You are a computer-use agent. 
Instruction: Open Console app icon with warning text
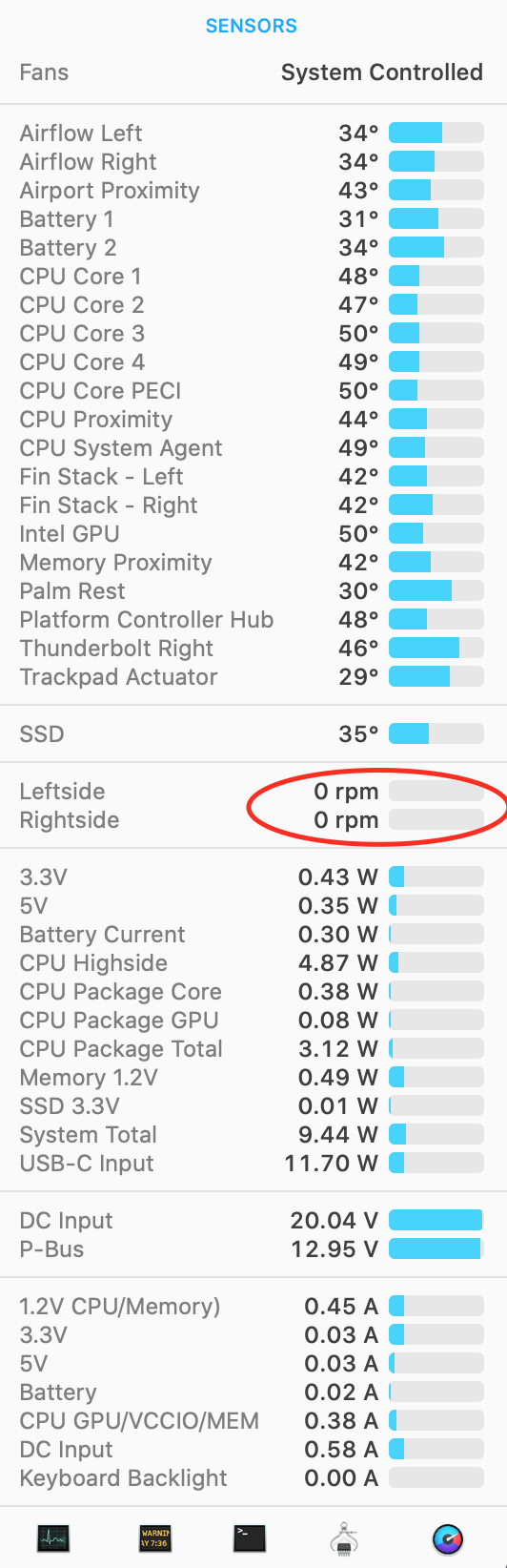pos(154,1537)
